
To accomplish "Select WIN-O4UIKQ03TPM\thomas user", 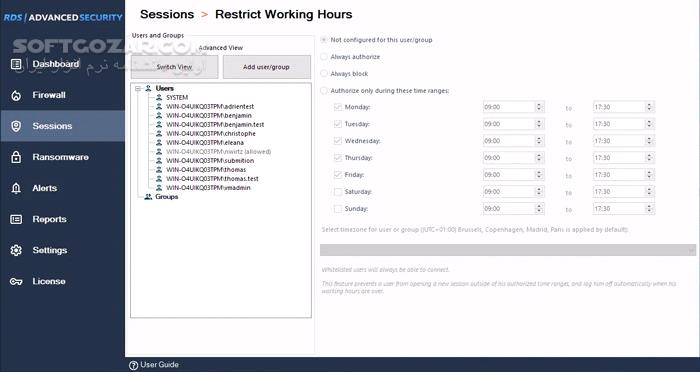I will (x=206, y=170).
